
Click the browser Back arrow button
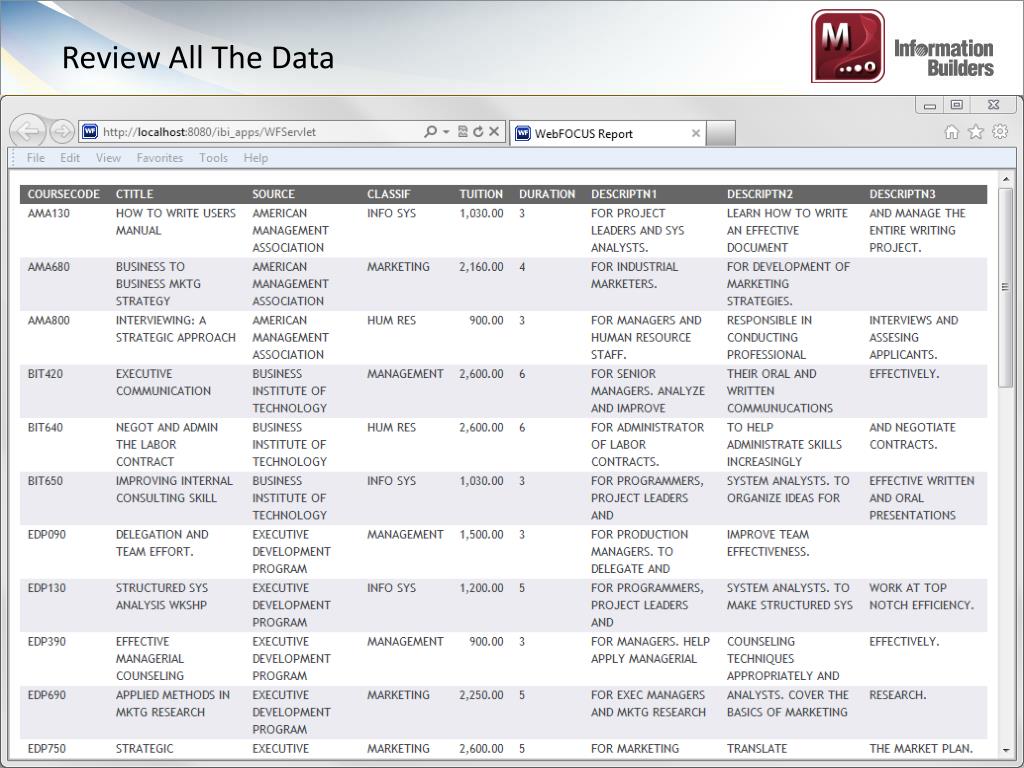click(x=27, y=132)
